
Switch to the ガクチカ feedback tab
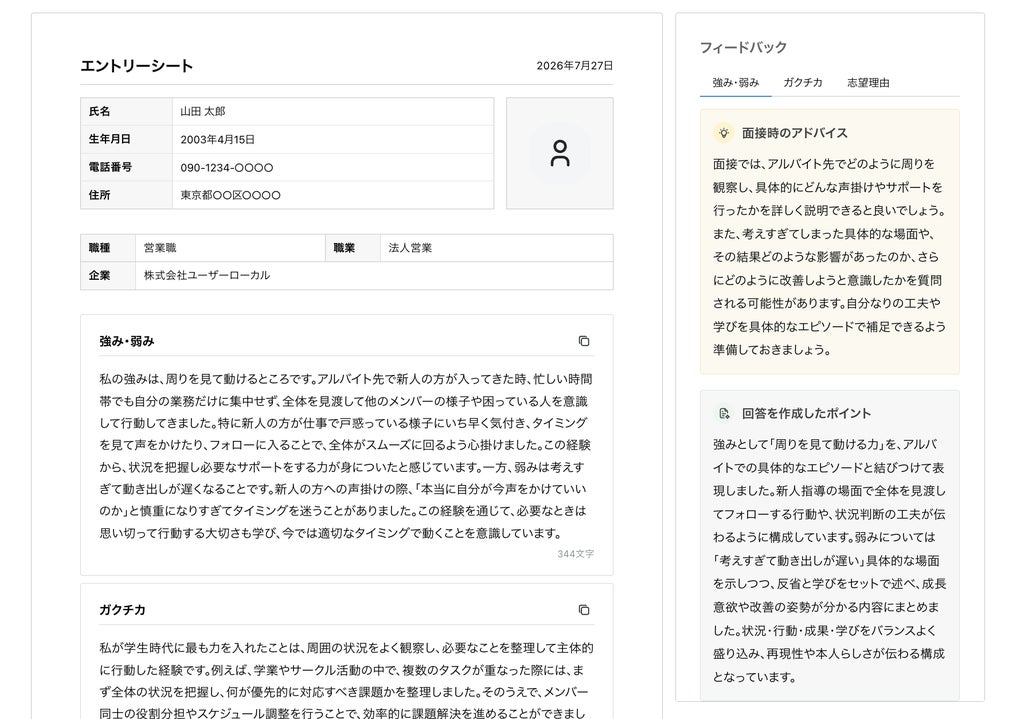click(x=803, y=83)
